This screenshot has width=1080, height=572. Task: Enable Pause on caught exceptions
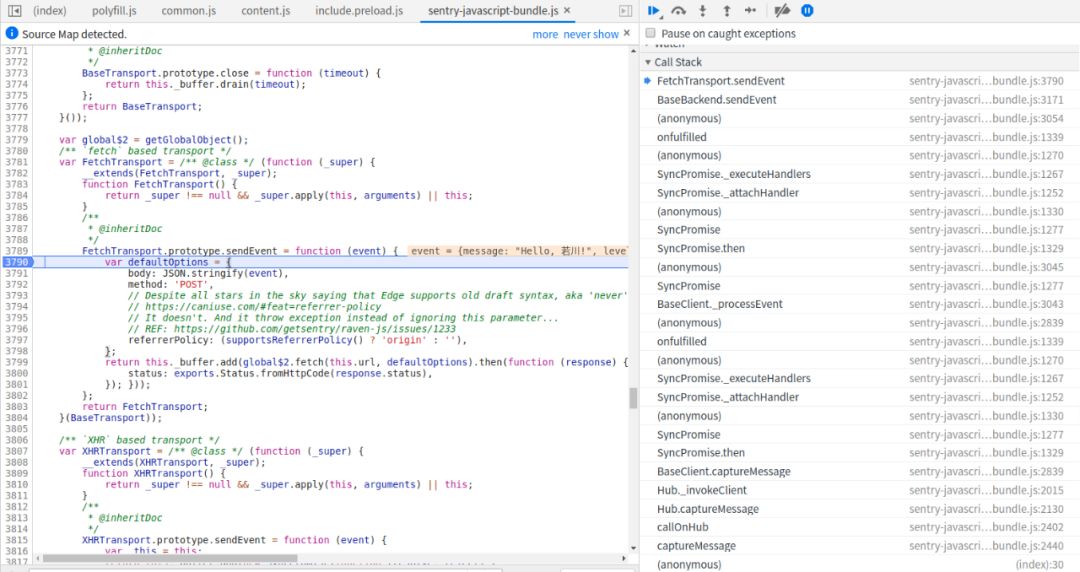click(x=650, y=33)
